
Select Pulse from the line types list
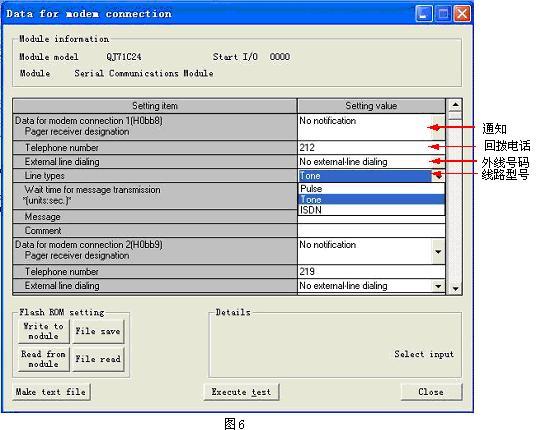point(371,189)
